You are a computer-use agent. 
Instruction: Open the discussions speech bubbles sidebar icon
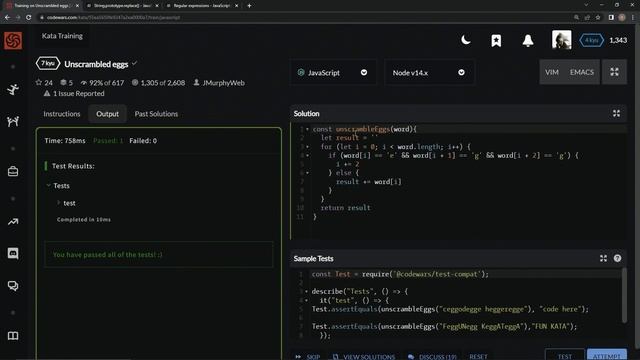coord(13,286)
